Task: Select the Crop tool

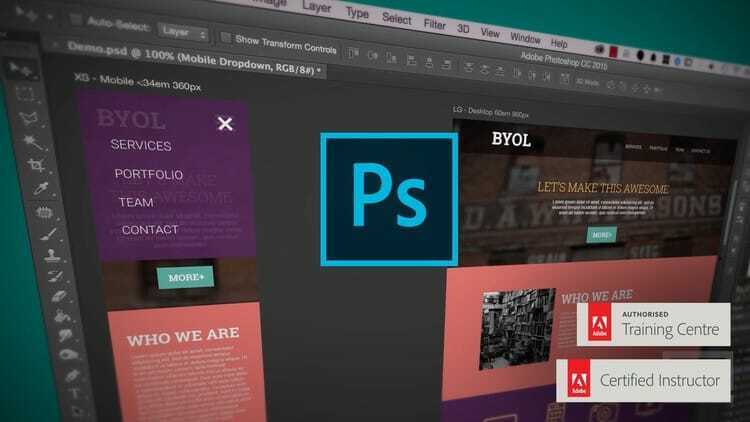Action: [36, 166]
